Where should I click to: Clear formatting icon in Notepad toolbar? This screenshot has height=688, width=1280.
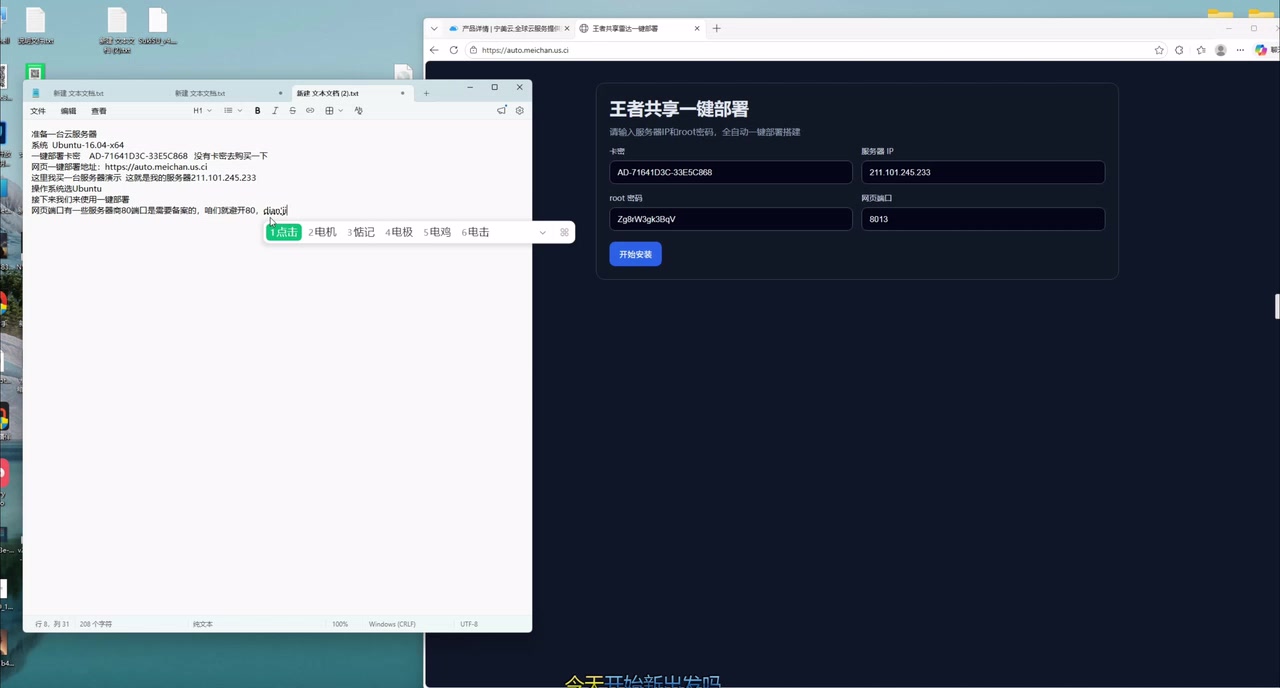click(x=358, y=111)
